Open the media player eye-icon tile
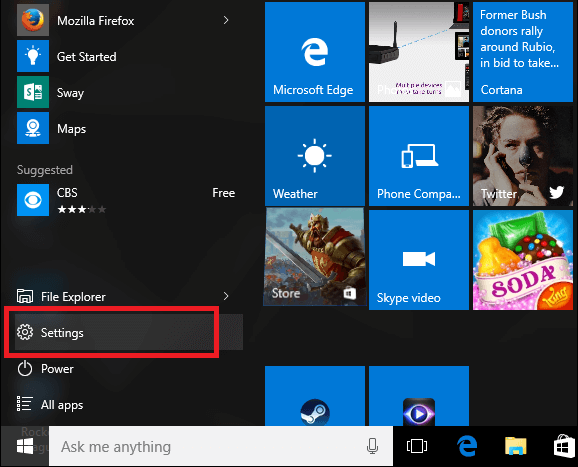Viewport: 578px width, 467px height. (419, 396)
